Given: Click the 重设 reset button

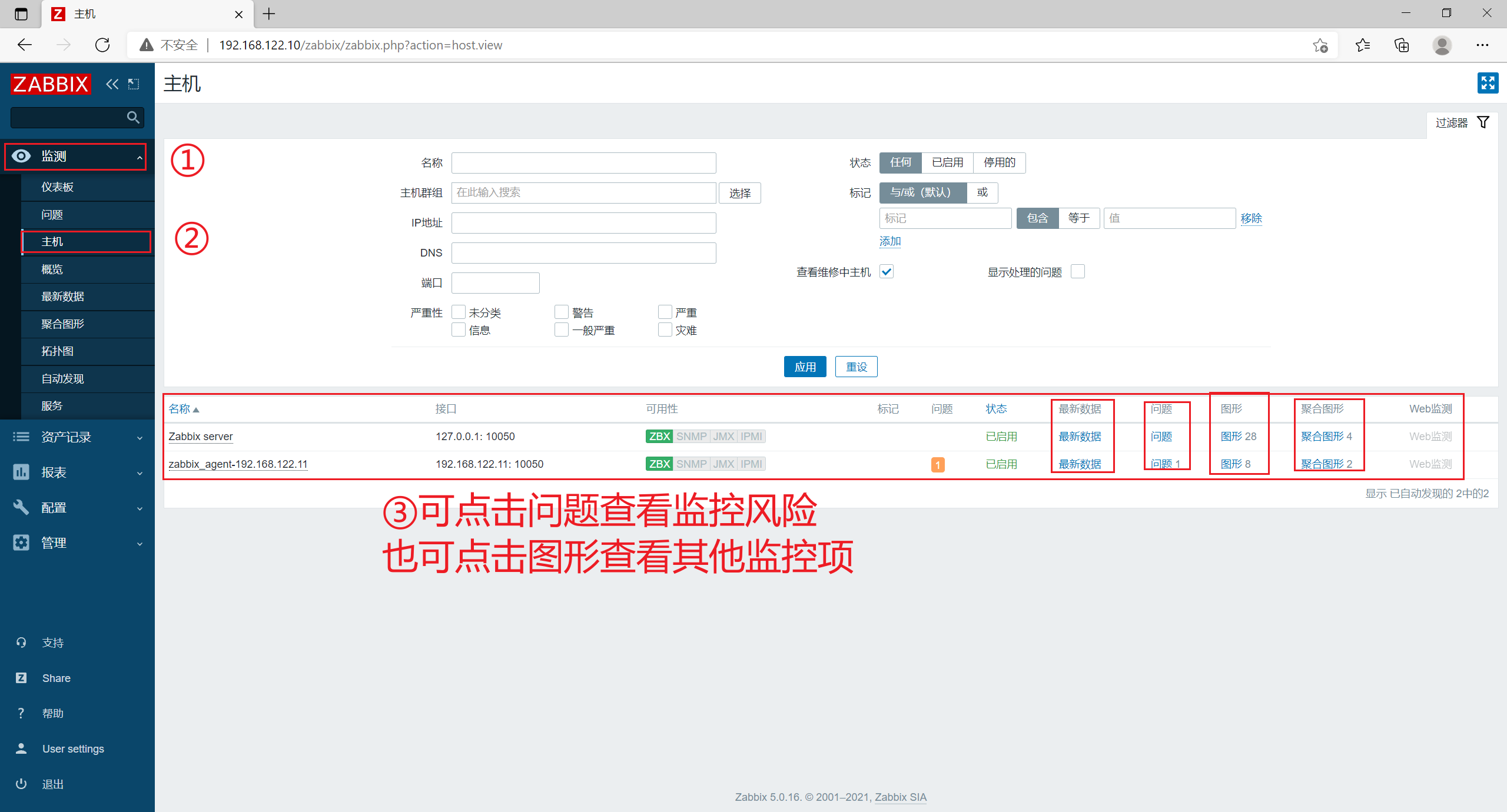Looking at the screenshot, I should 857,367.
